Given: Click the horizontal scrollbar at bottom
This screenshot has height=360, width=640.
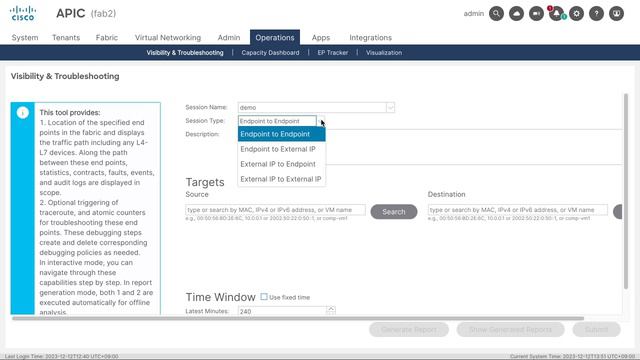Looking at the screenshot, I should pyautogui.click(x=298, y=318).
